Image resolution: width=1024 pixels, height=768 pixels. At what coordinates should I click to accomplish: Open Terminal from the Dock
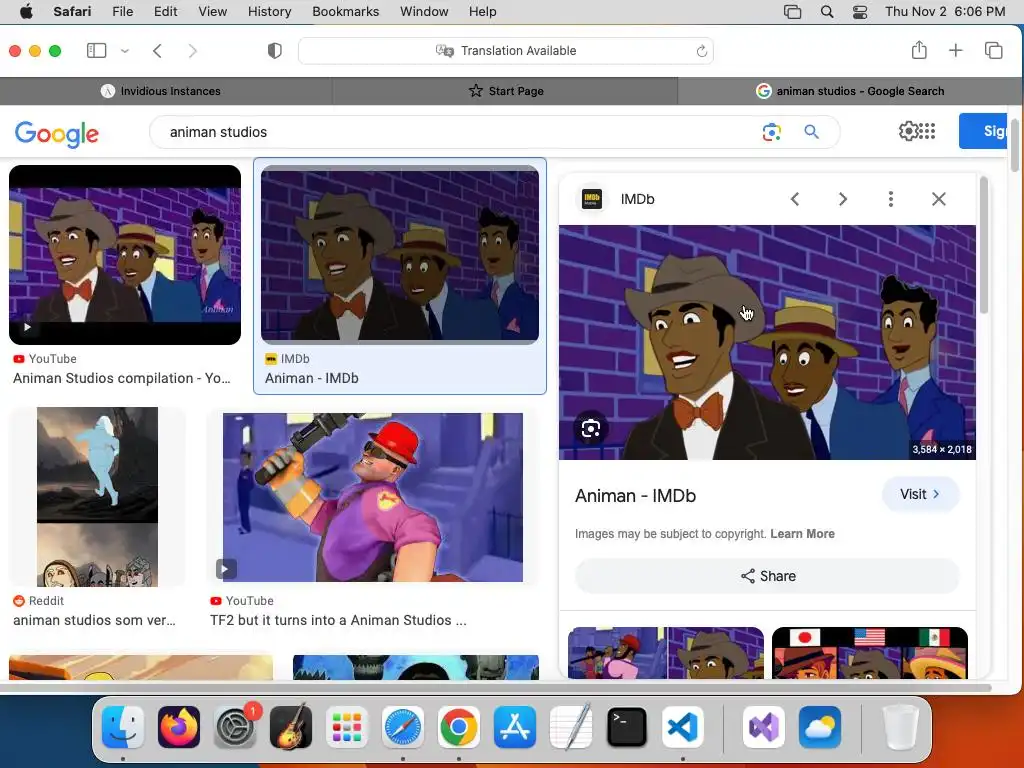point(626,727)
